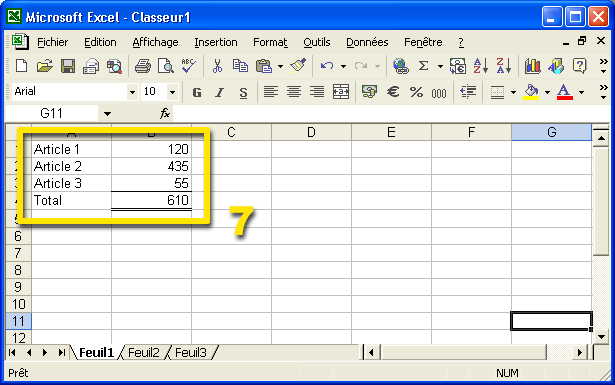Toggle underline formatting with the S button

244,93
